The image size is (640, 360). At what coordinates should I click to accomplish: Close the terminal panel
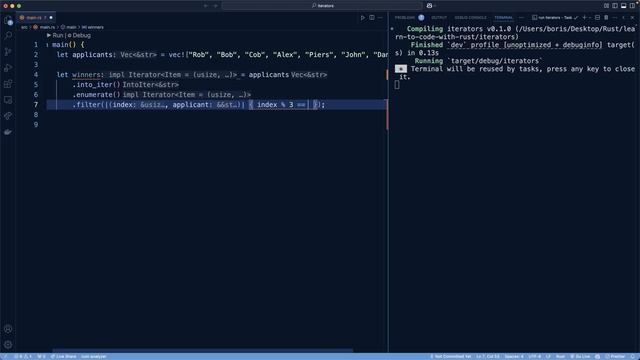click(632, 18)
